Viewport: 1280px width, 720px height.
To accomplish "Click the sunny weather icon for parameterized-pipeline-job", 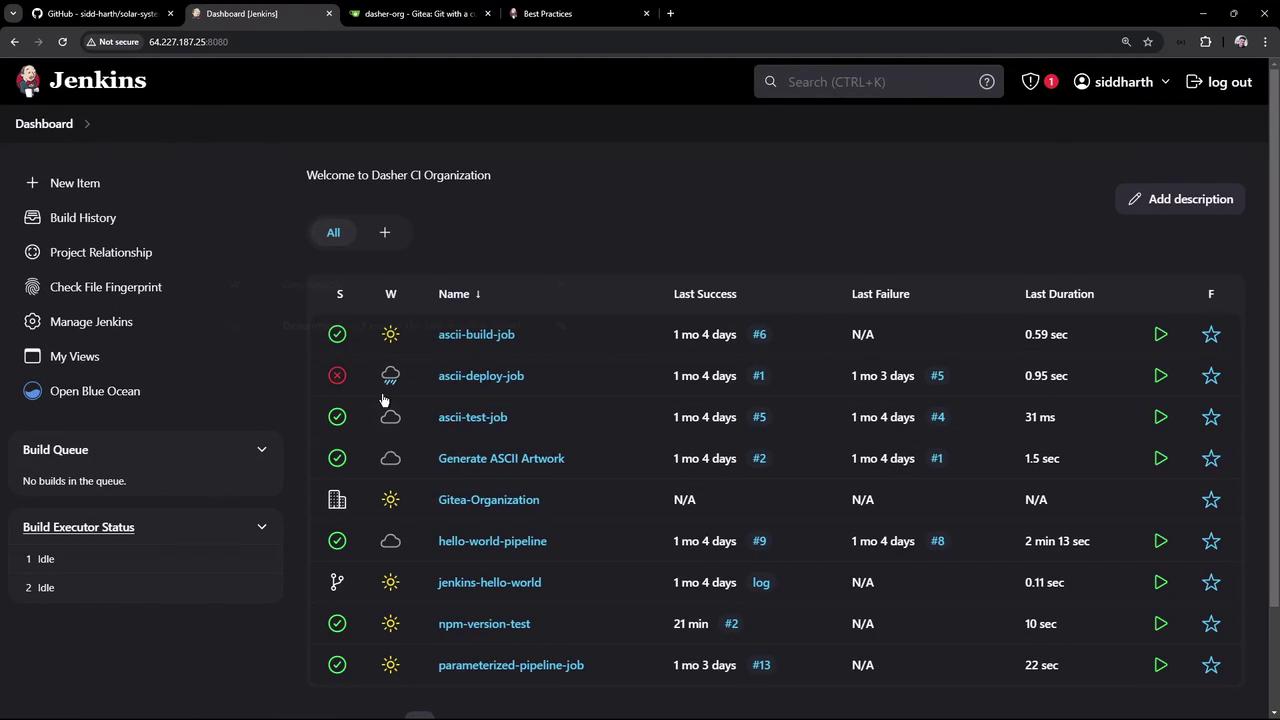I will pos(390,665).
